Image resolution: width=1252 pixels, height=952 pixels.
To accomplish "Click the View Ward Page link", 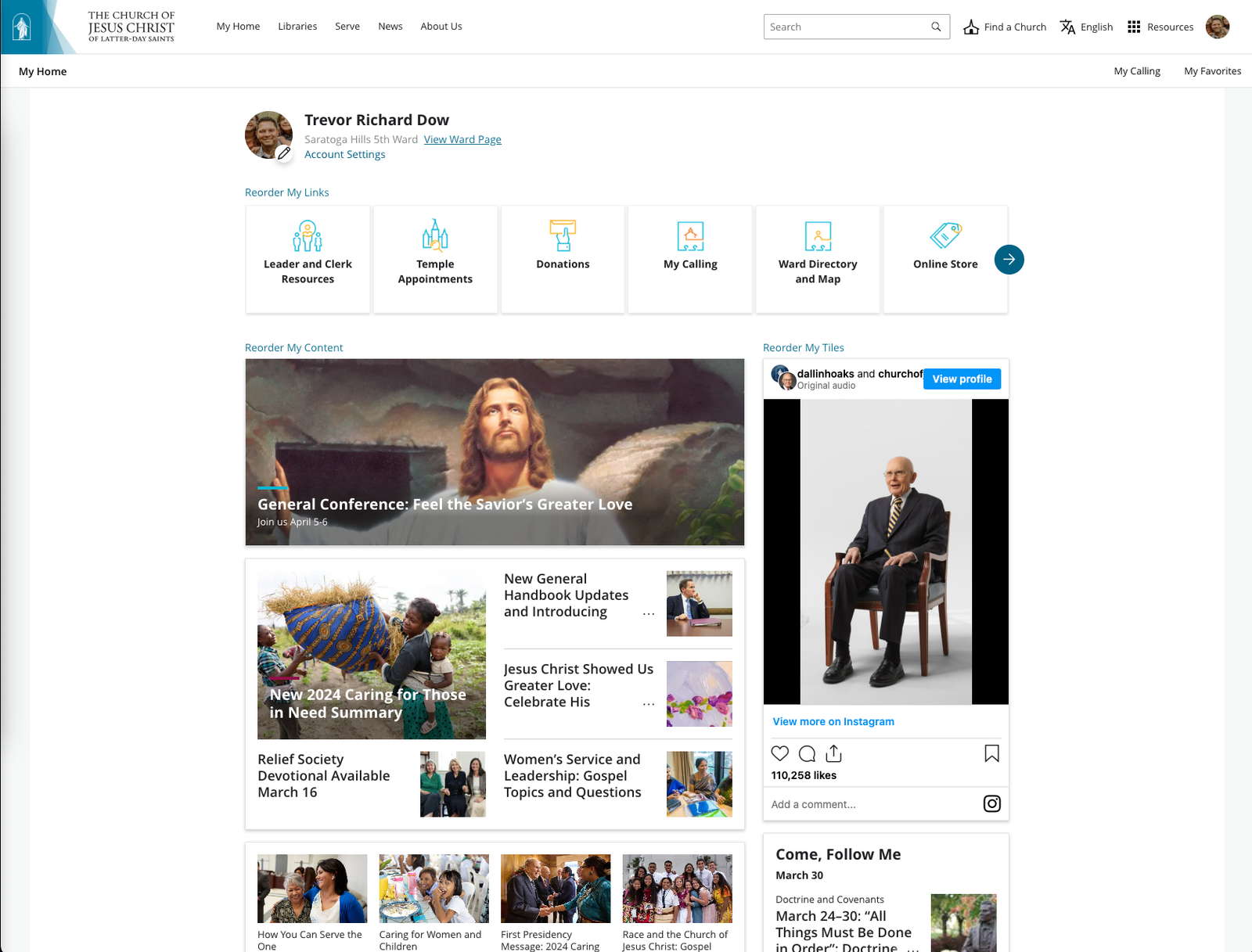I will [x=462, y=139].
